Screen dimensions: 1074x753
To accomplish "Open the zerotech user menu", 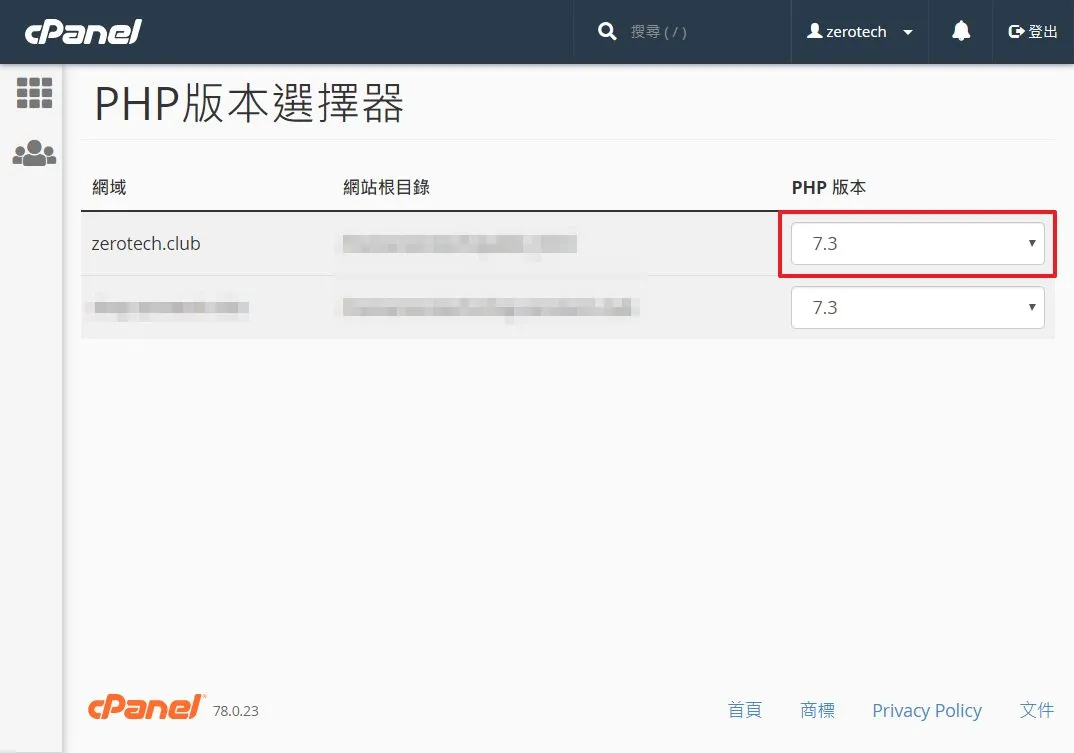I will pyautogui.click(x=860, y=32).
